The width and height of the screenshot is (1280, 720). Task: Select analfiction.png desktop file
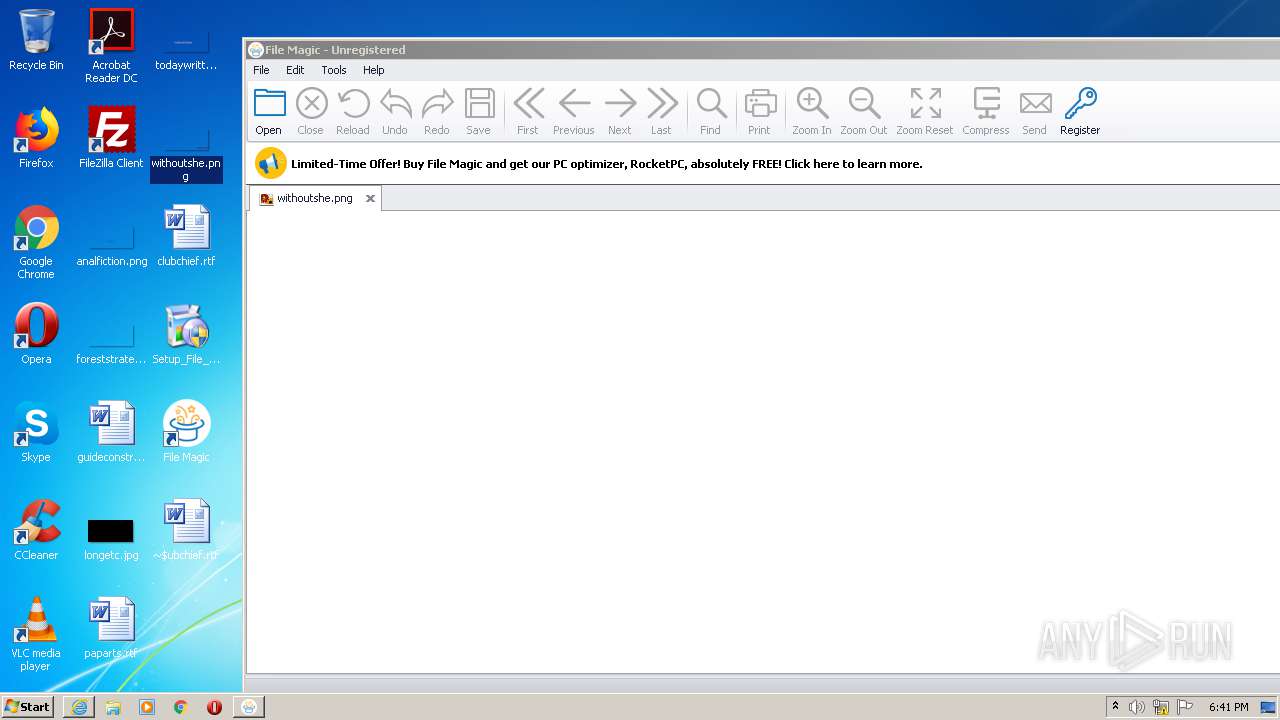point(111,246)
